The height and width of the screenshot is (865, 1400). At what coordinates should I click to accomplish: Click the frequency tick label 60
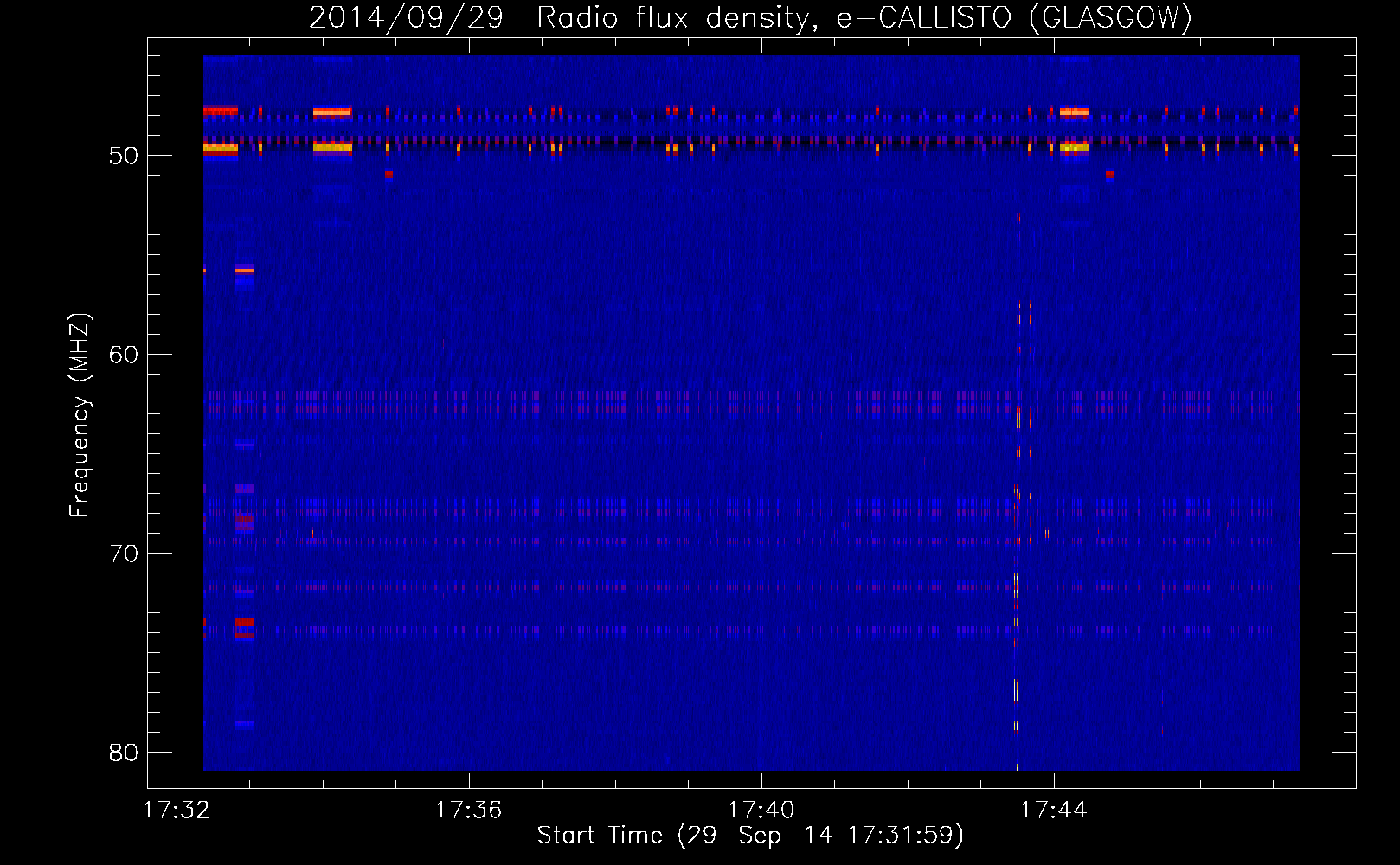(124, 355)
